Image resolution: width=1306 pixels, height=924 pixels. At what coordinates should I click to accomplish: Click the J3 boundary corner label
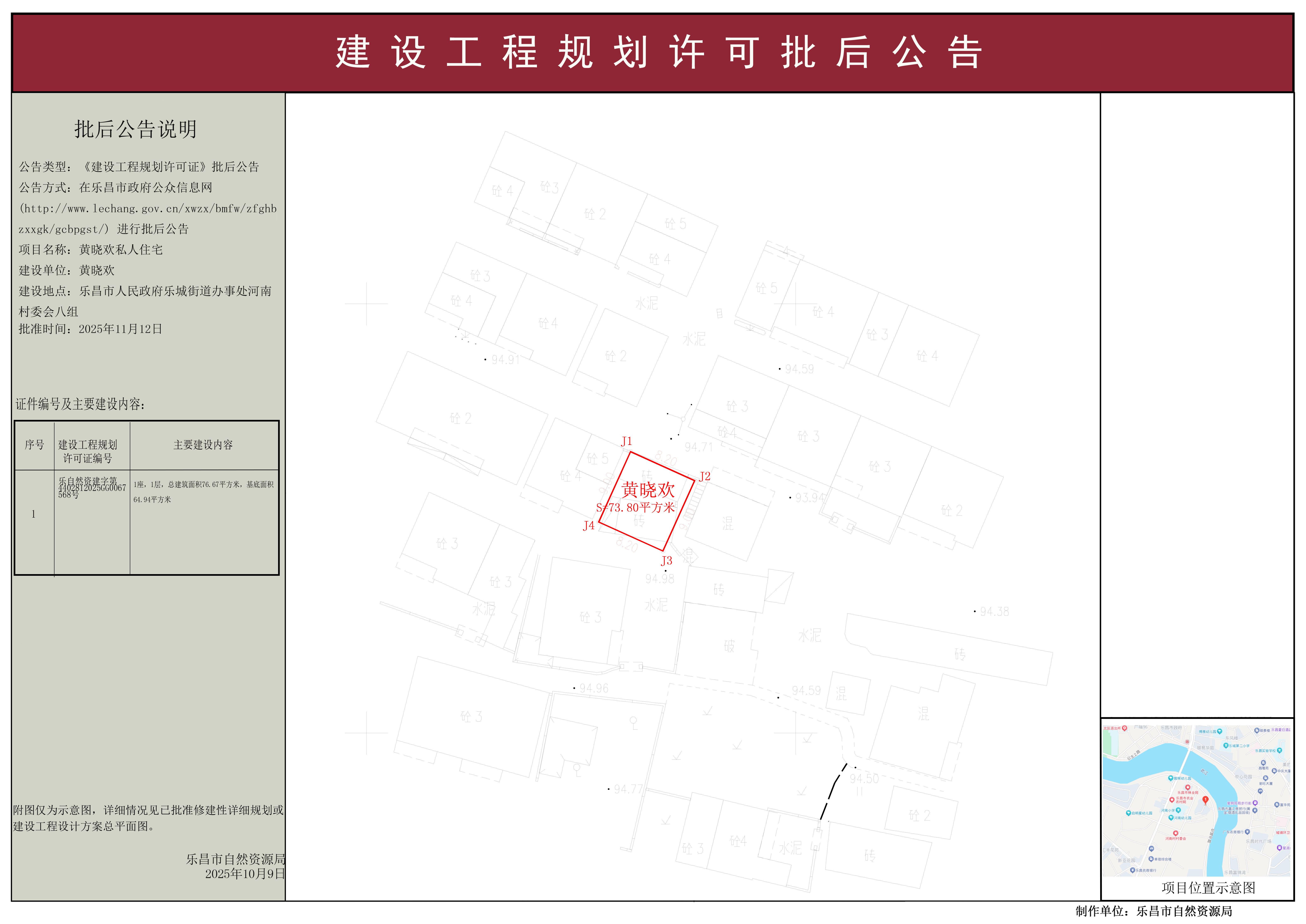click(666, 561)
